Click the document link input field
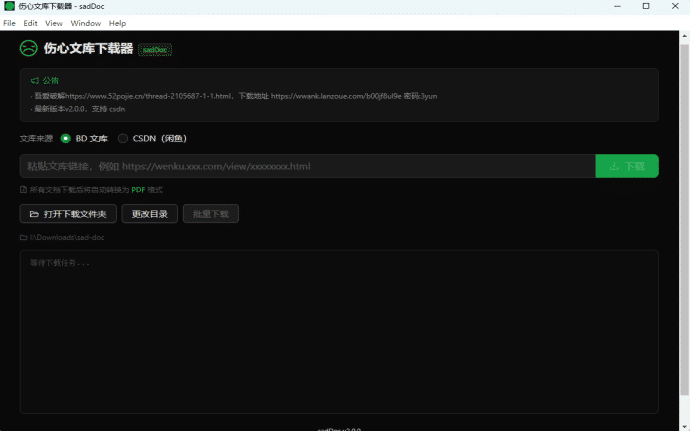The image size is (690, 431). pyautogui.click(x=308, y=166)
